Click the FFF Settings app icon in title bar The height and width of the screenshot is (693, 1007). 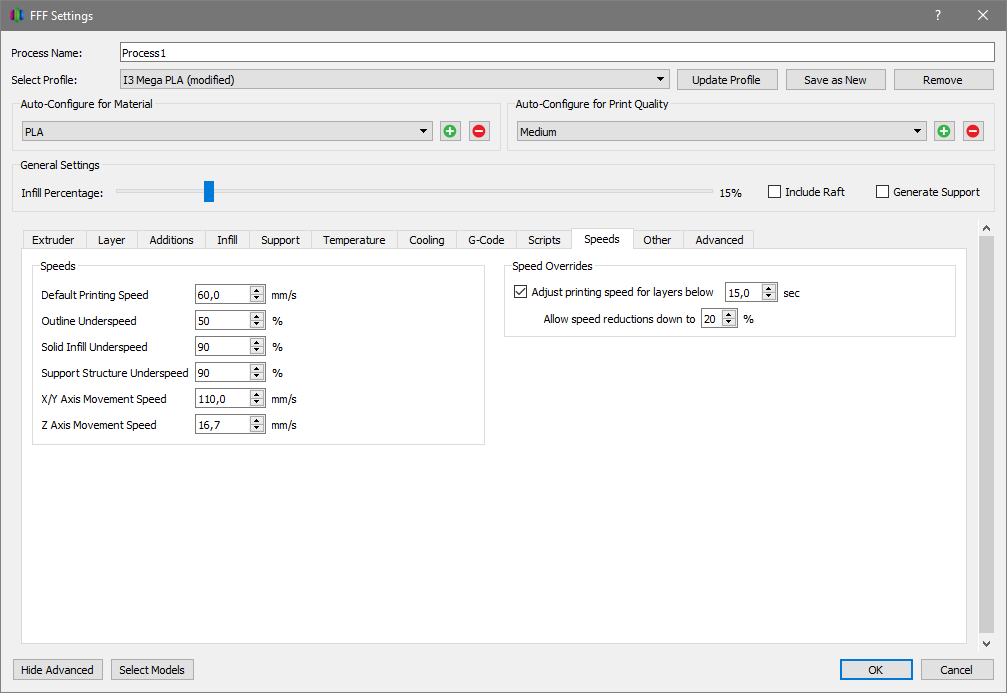point(17,15)
